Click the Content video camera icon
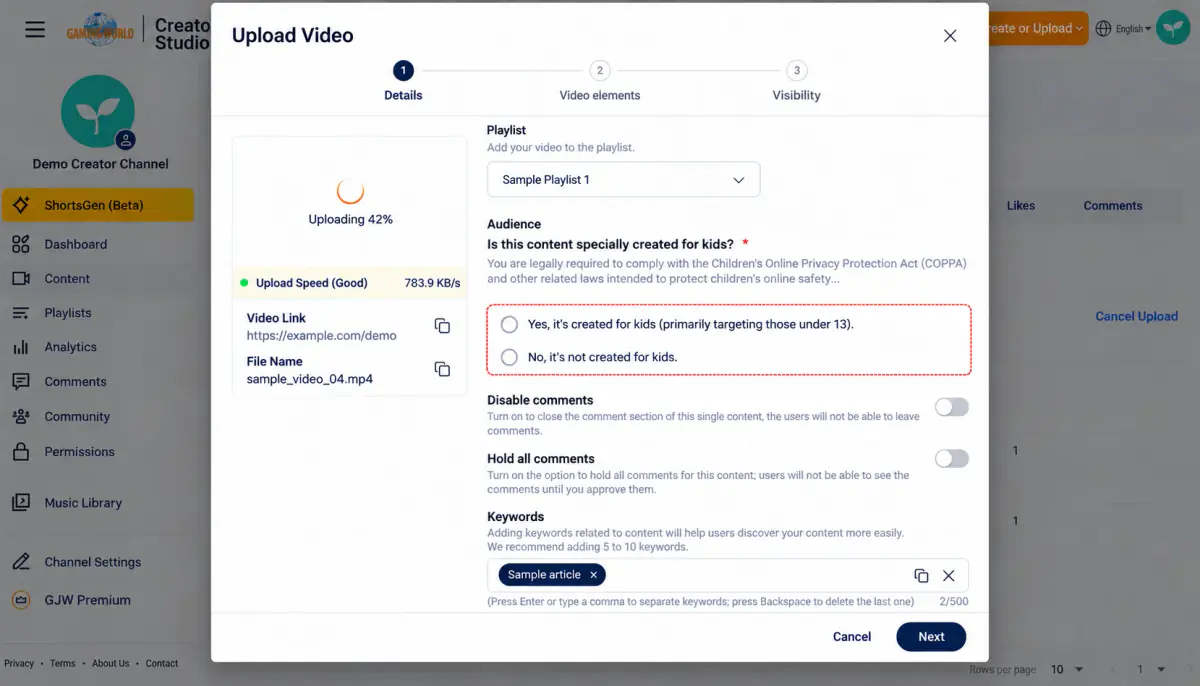 (21, 279)
